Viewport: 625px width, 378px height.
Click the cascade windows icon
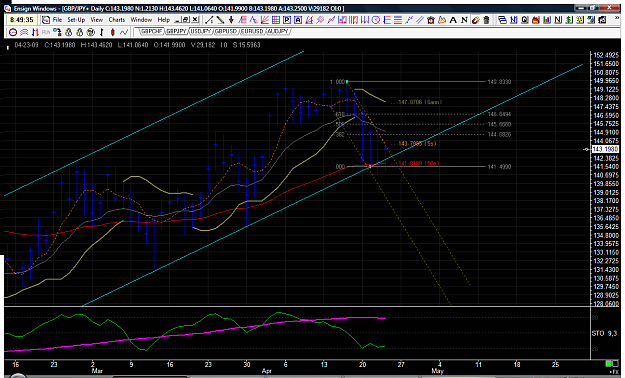tap(503, 20)
